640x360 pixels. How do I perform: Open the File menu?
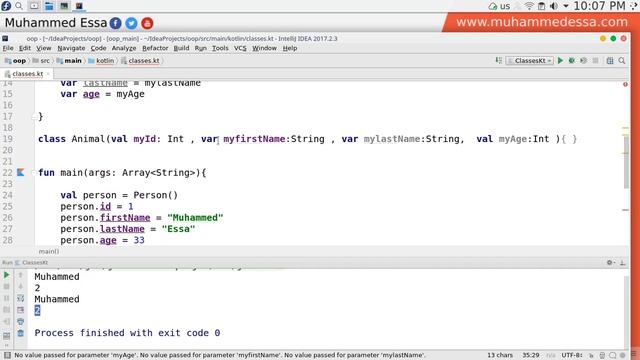[x=8, y=48]
